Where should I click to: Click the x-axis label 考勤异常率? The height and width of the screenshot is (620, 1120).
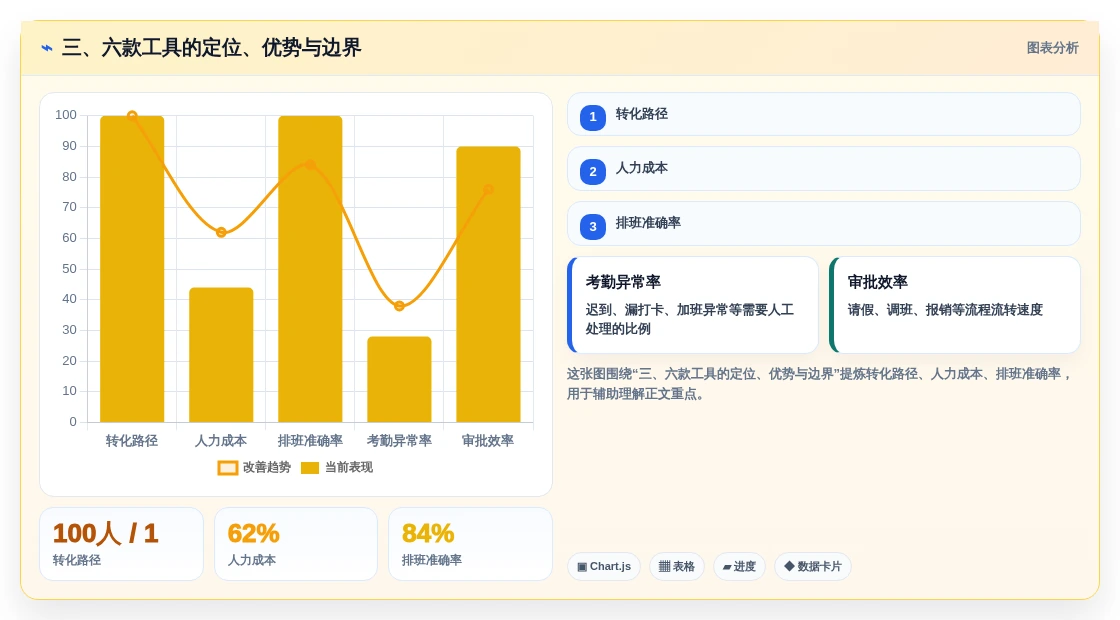click(399, 441)
